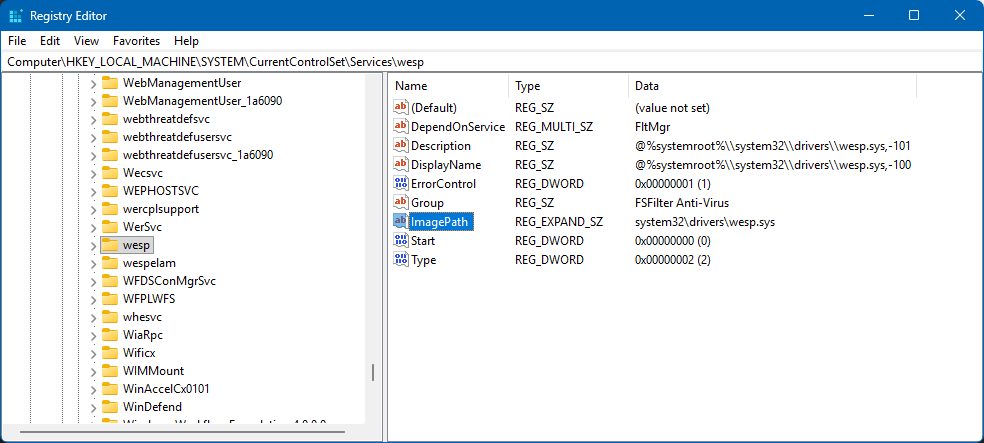Open the File menu
The width and height of the screenshot is (984, 443).
tap(17, 41)
